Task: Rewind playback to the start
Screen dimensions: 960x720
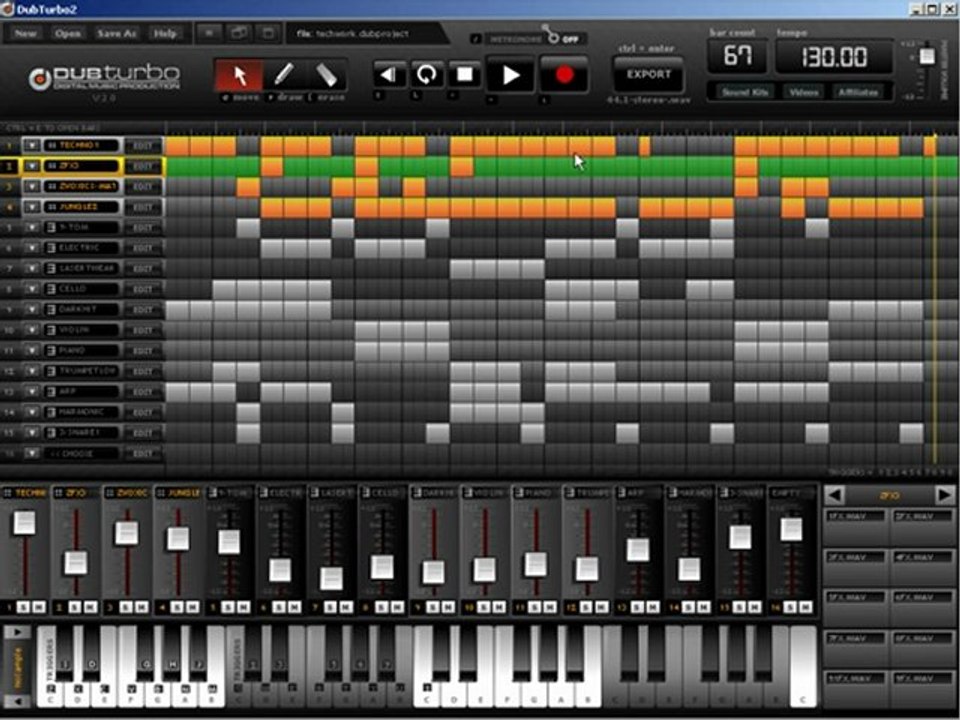Action: [x=389, y=75]
